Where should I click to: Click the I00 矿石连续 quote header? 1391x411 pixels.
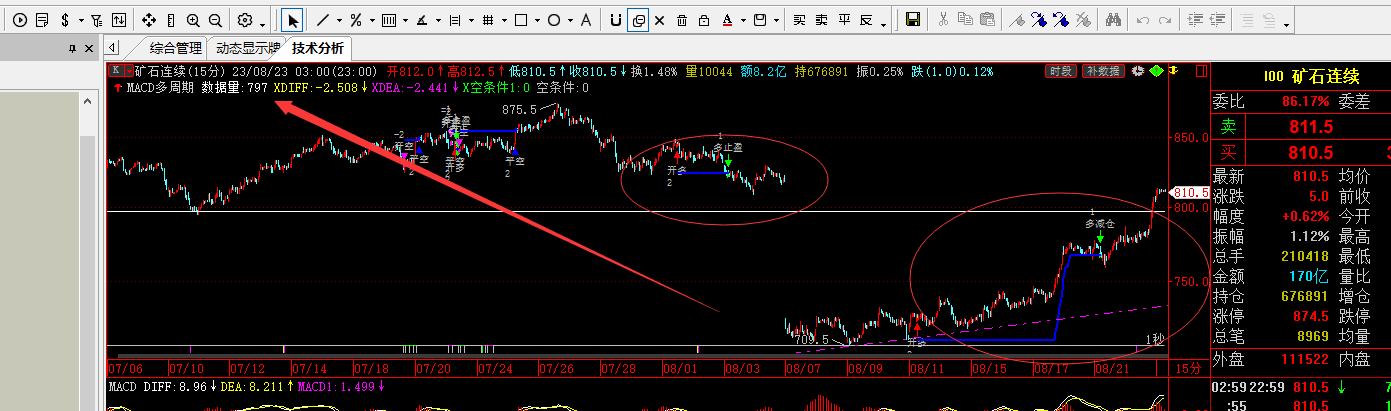tap(1311, 76)
